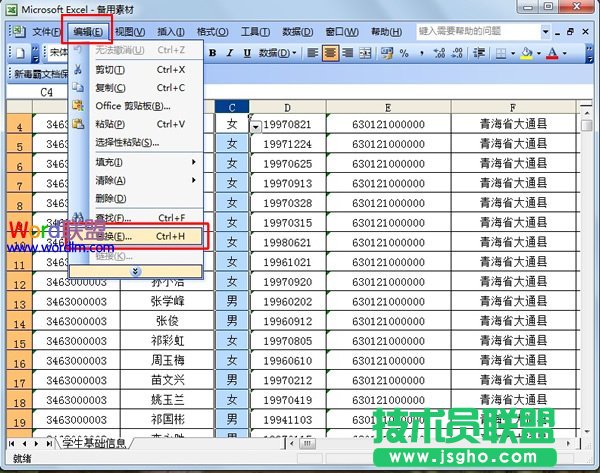Click the Office Clipboard icon in menu
This screenshot has height=473, width=600.
79,106
